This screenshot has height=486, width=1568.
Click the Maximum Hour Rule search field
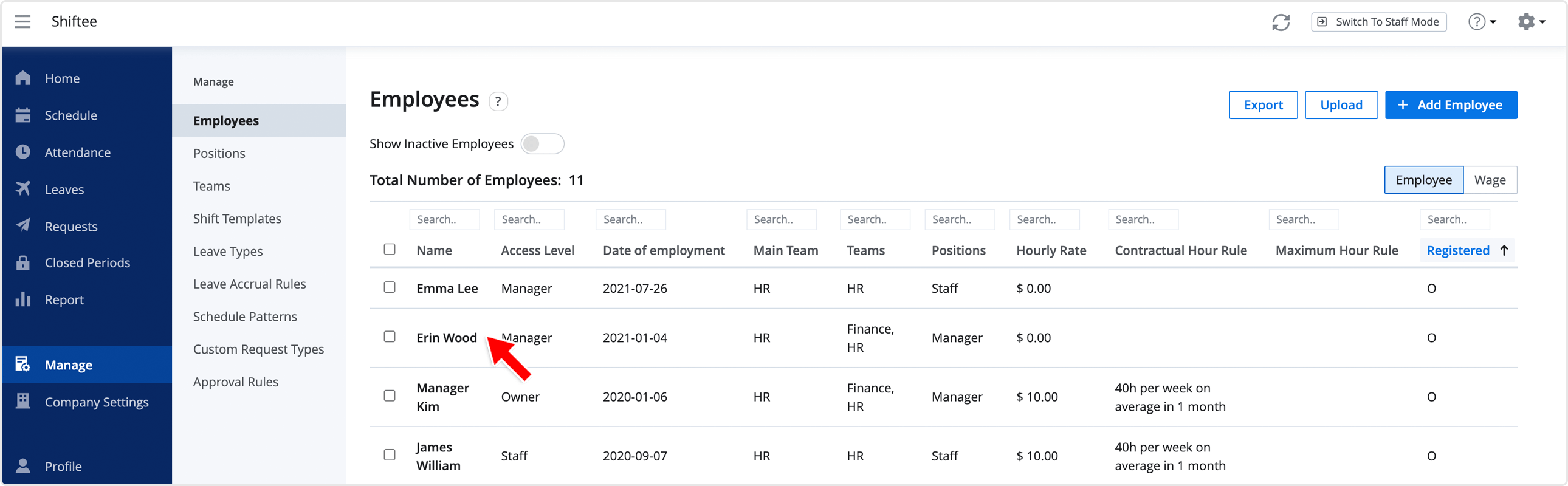click(1304, 219)
